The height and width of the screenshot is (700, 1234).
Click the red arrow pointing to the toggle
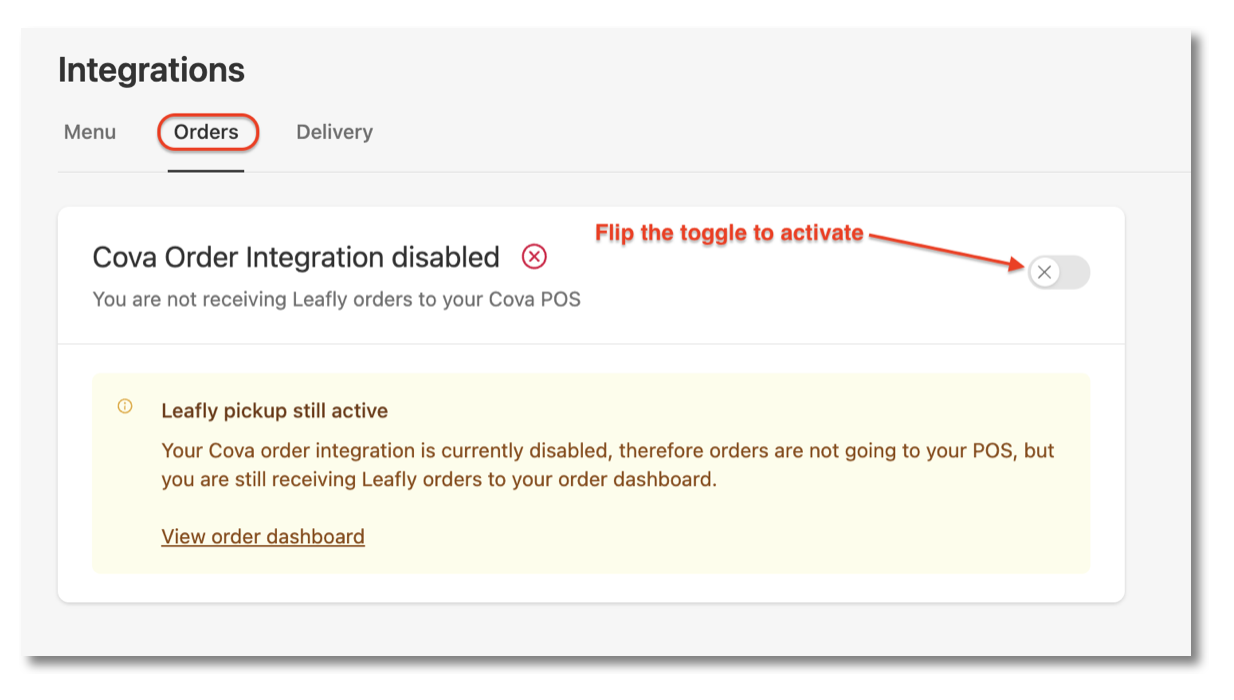tap(946, 251)
